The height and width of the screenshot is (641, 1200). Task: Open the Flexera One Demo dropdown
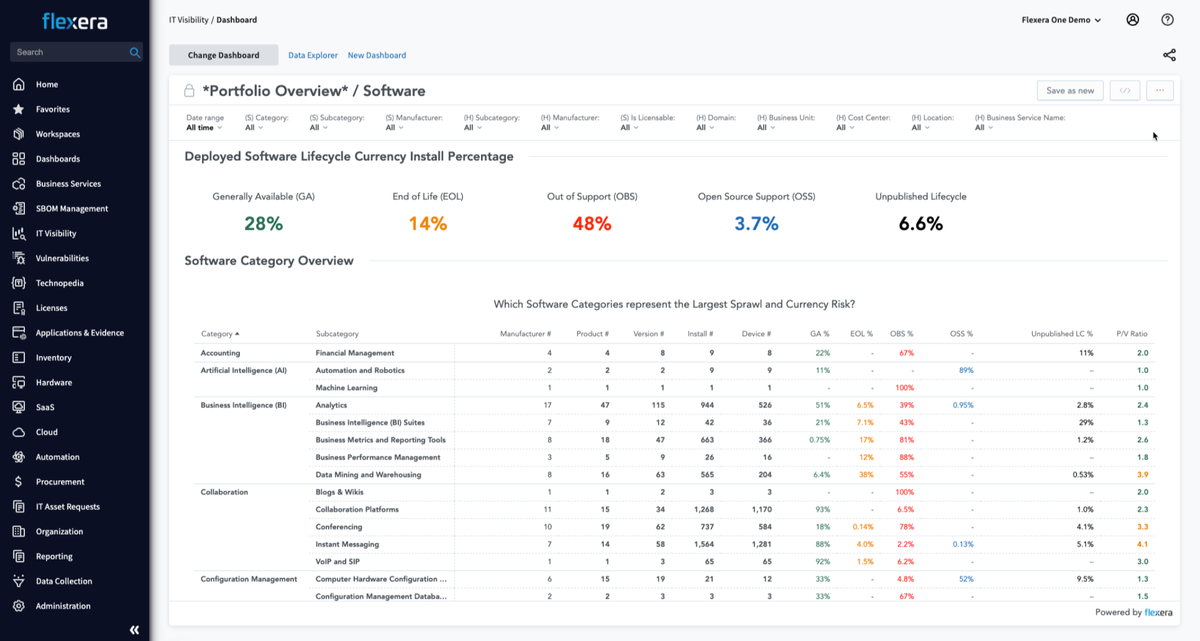coord(1059,19)
